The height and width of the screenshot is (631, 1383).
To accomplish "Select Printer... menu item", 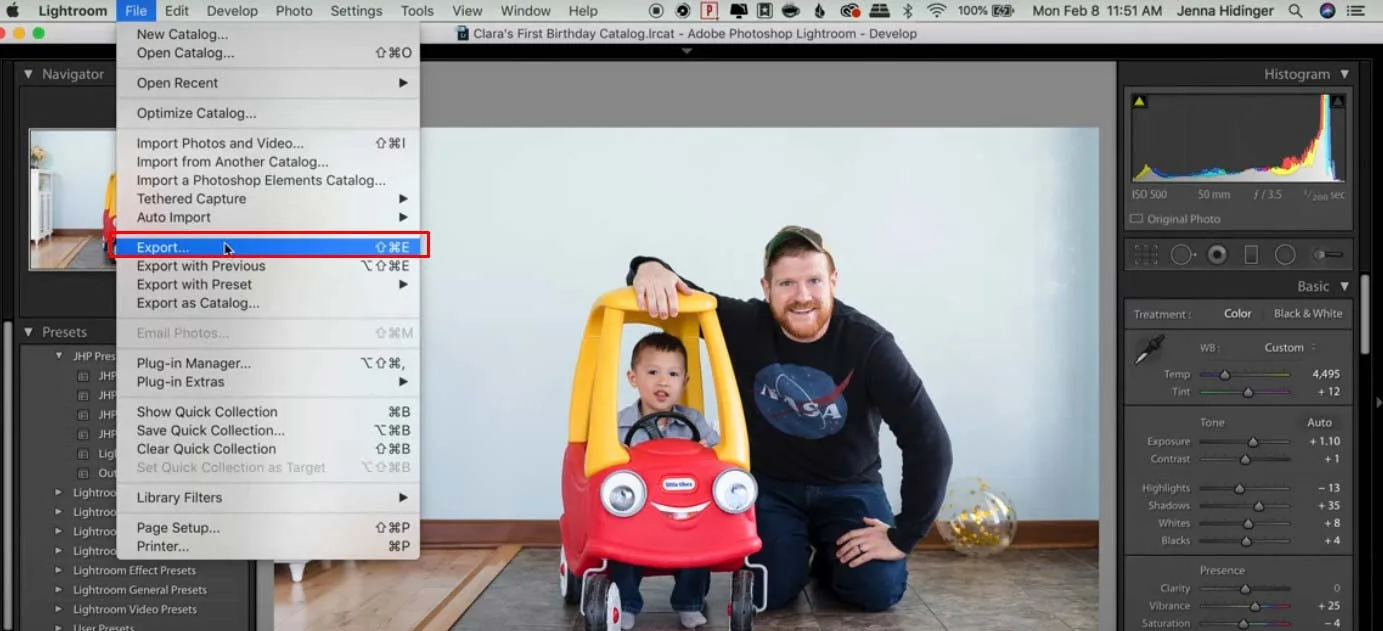I will click(x=268, y=546).
